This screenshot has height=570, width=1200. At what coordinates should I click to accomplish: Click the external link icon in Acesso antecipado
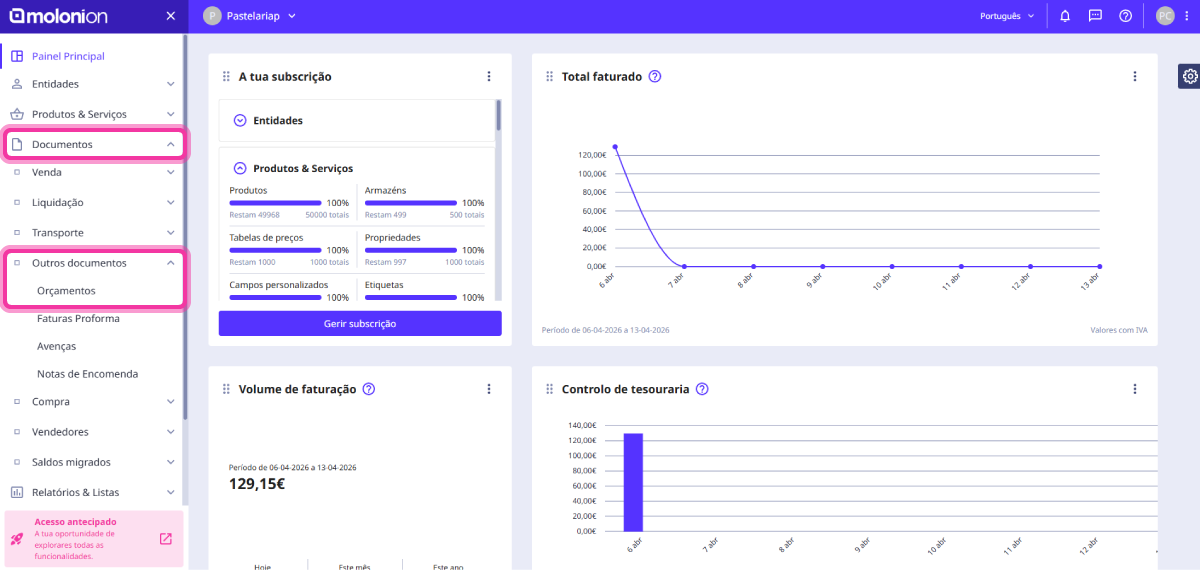tap(166, 539)
